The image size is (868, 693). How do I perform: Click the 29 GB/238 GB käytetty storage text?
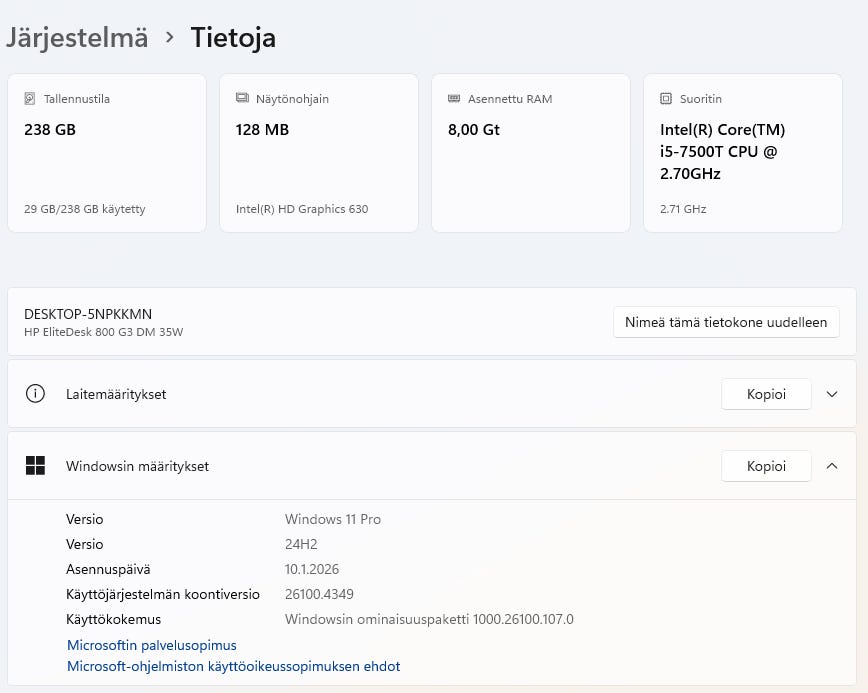[85, 209]
